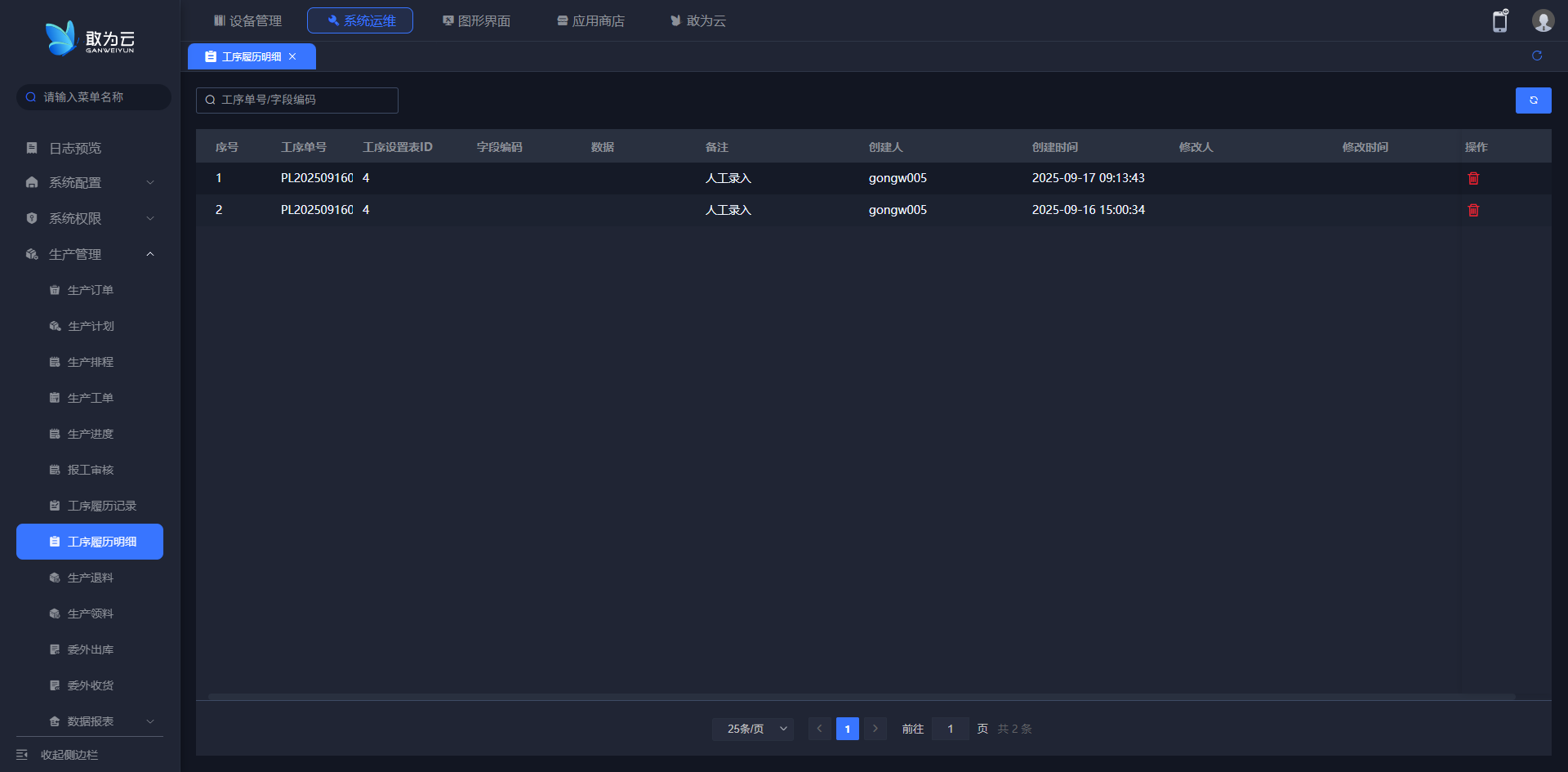This screenshot has height=772, width=1568.
Task: Open 委外收货 menu item
Action: (x=90, y=685)
